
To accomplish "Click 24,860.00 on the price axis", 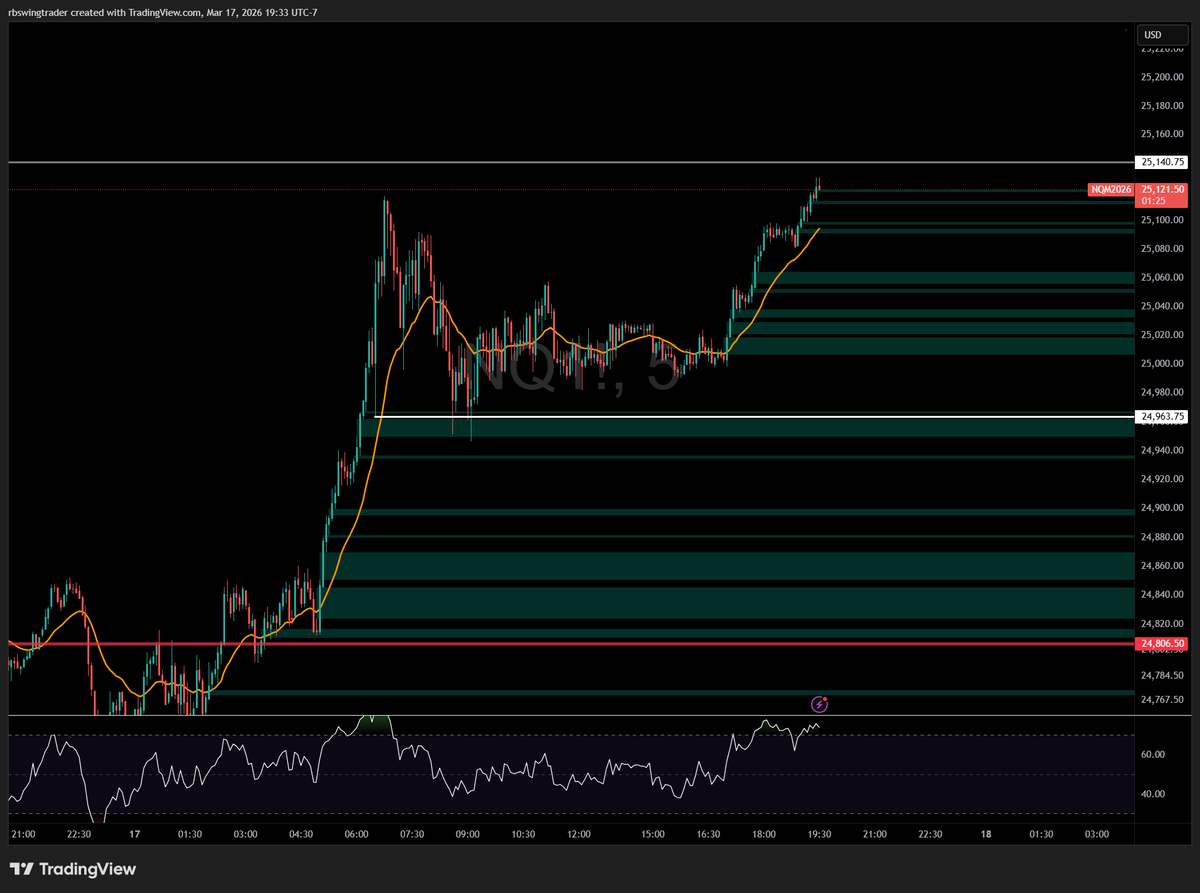I will pos(1161,565).
